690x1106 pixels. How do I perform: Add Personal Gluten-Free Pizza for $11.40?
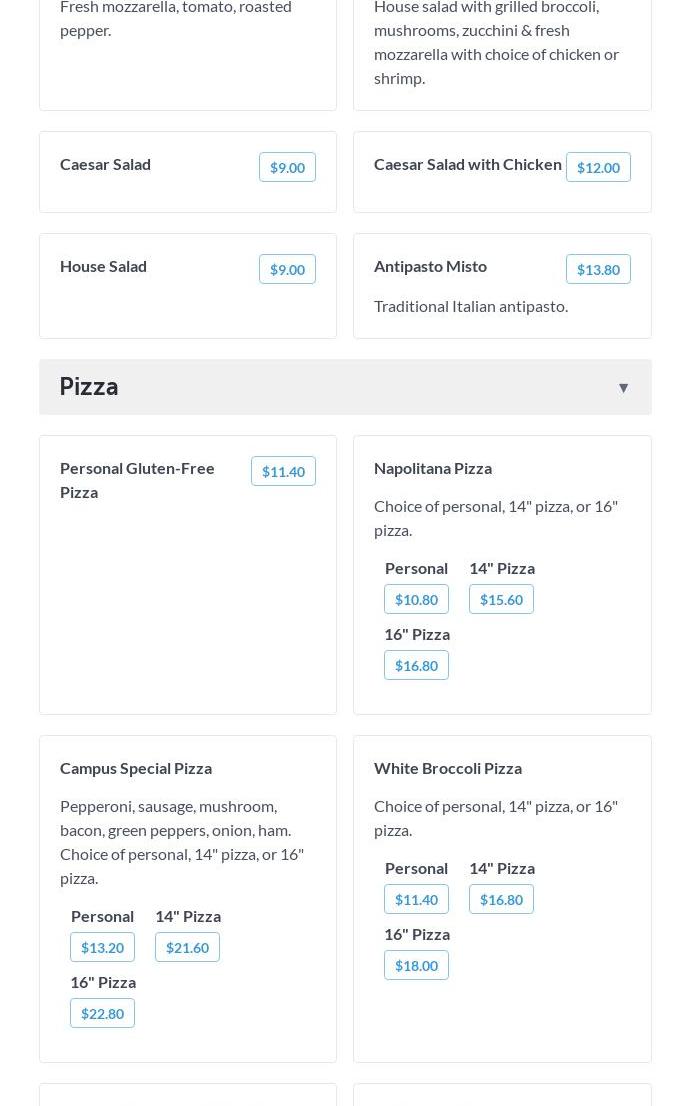(283, 471)
